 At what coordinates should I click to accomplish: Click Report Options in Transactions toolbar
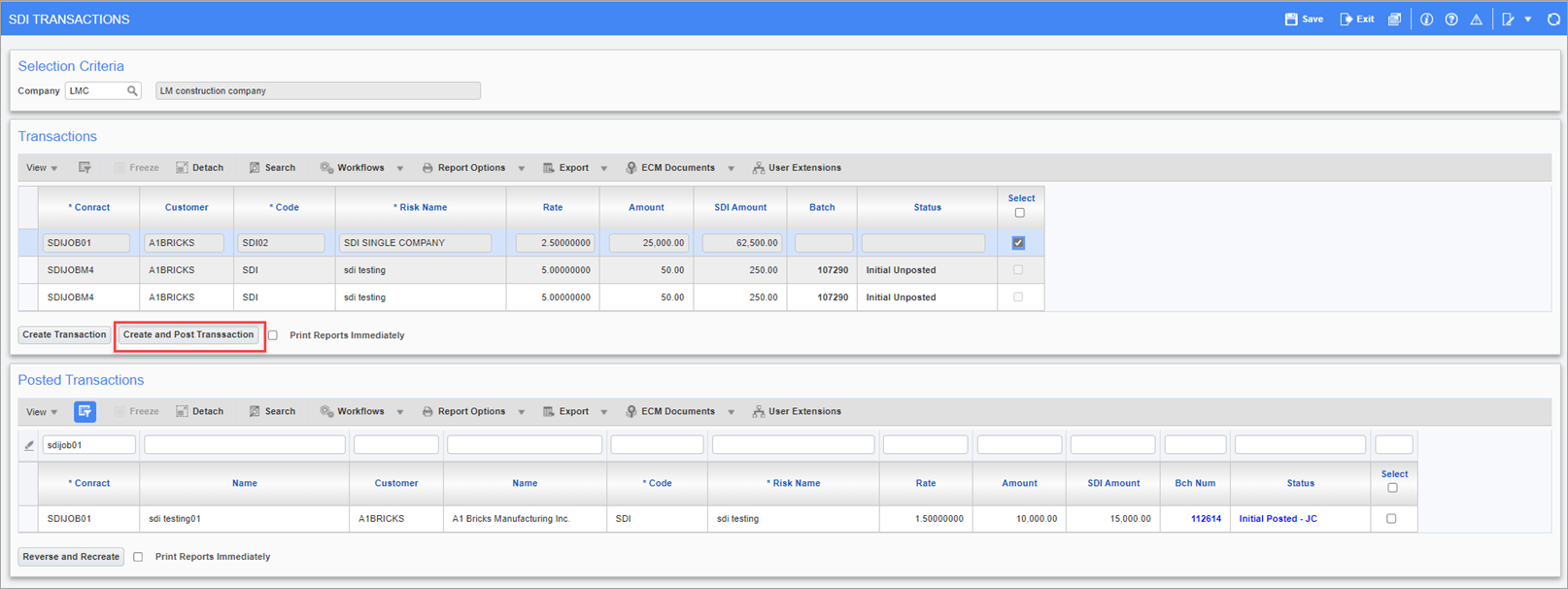[463, 168]
